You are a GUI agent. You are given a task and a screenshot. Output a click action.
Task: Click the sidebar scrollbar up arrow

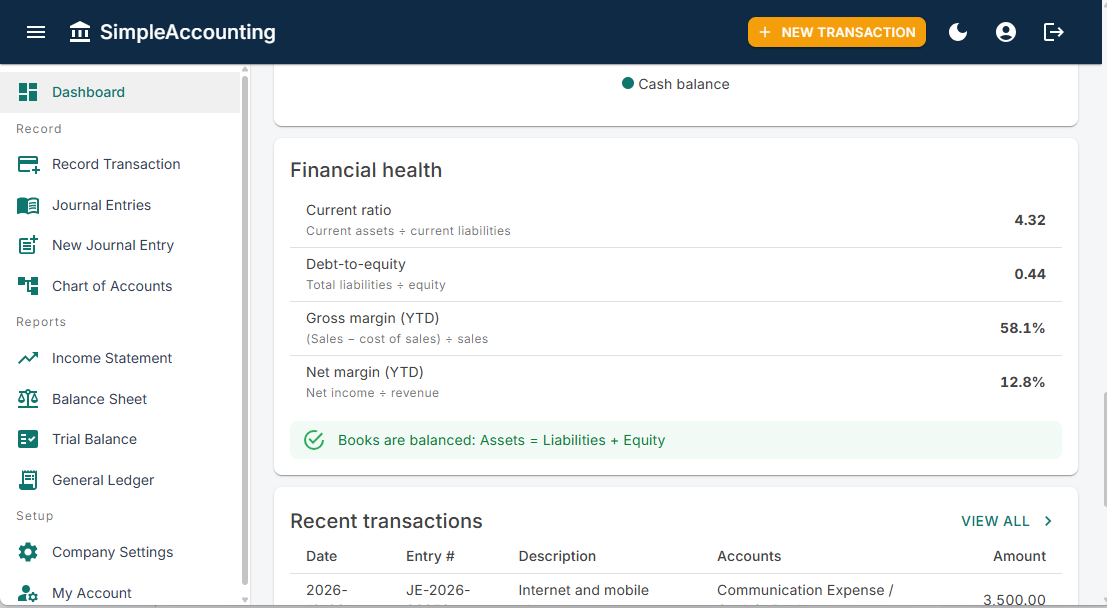(x=245, y=69)
